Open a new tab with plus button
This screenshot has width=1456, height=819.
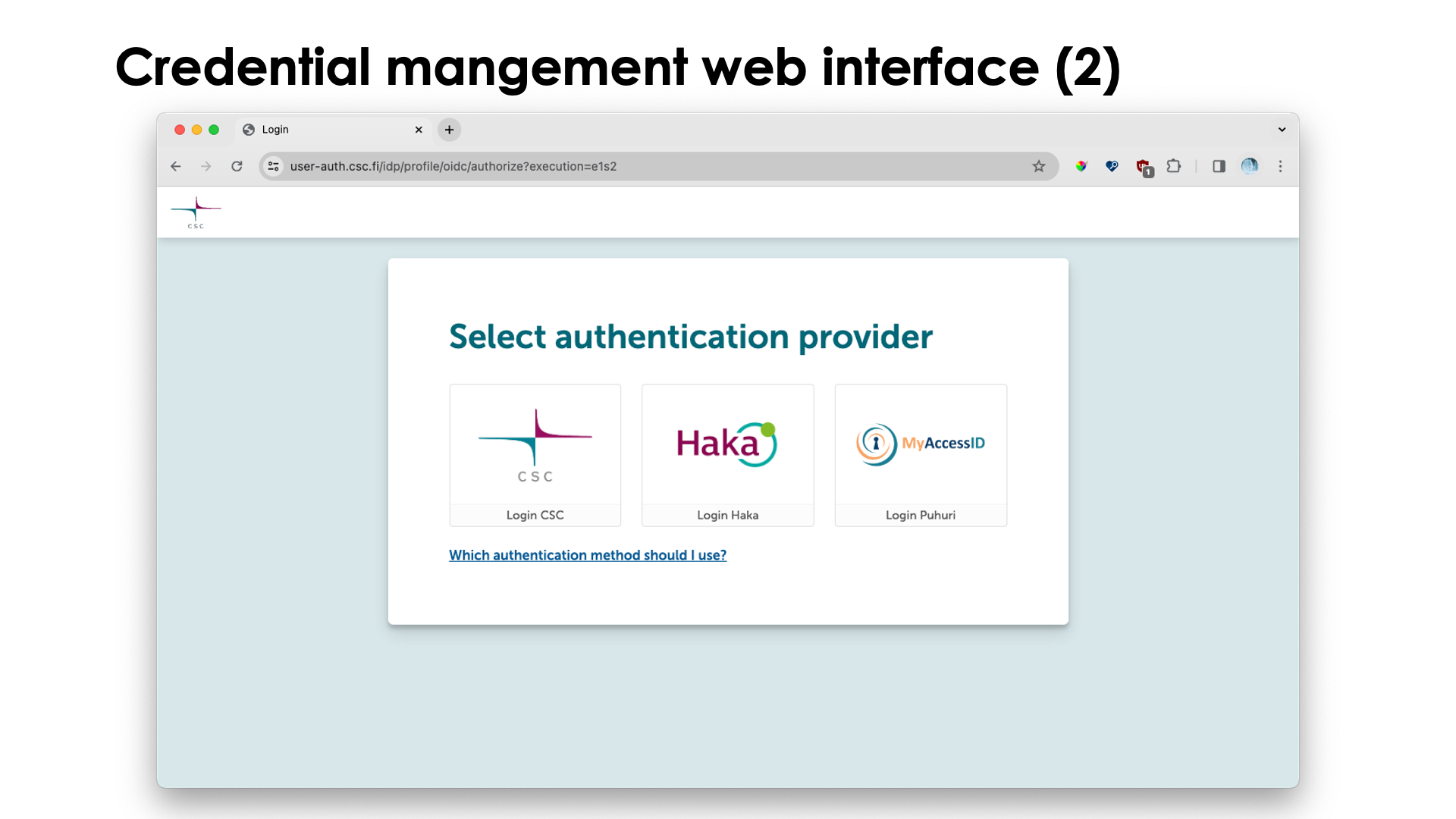click(x=450, y=130)
